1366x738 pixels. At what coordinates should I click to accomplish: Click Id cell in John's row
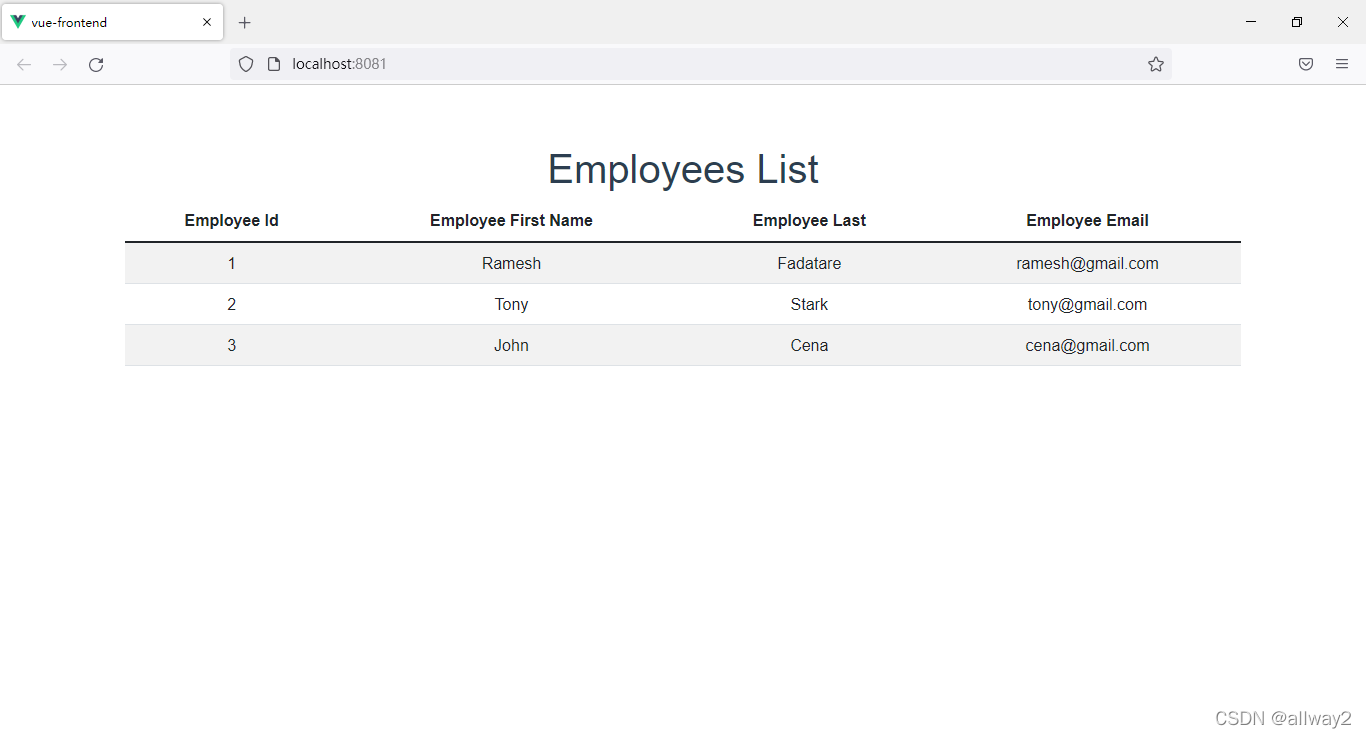tap(232, 346)
